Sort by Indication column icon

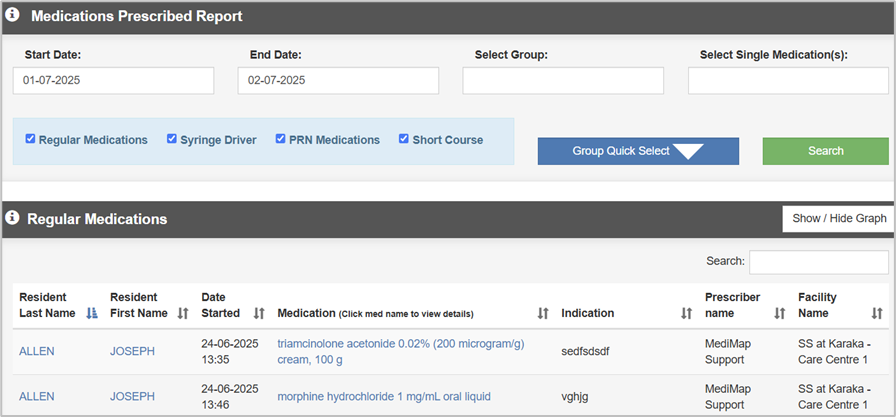click(686, 313)
